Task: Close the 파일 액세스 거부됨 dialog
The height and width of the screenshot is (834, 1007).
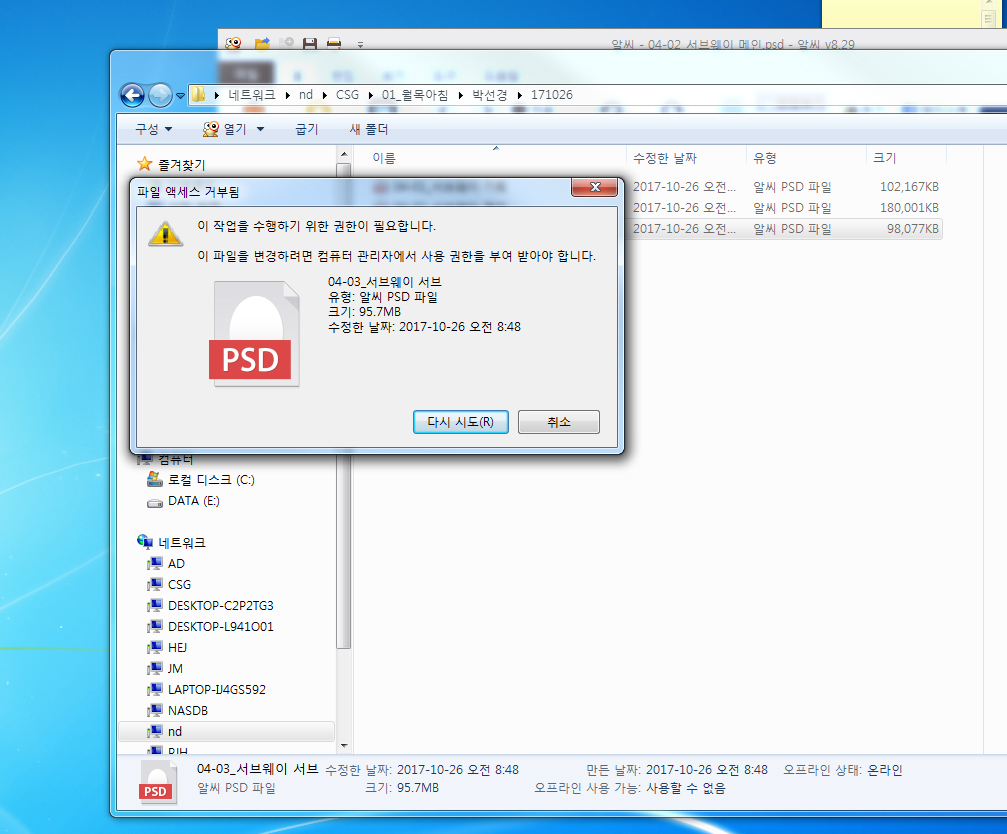Action: pyautogui.click(x=595, y=187)
